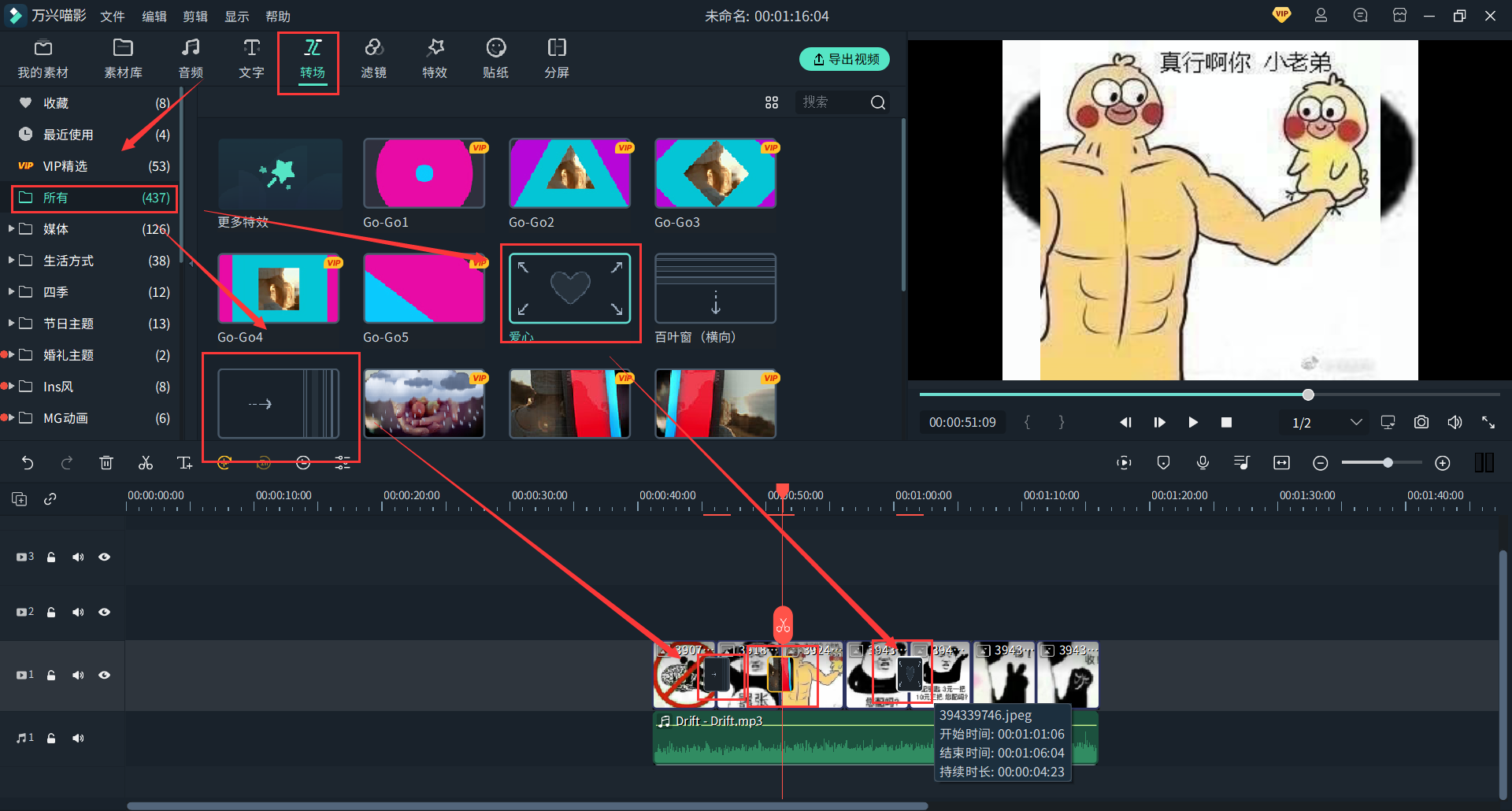Switch transitions to grid view layout
The height and width of the screenshot is (811, 1512).
pos(772,102)
